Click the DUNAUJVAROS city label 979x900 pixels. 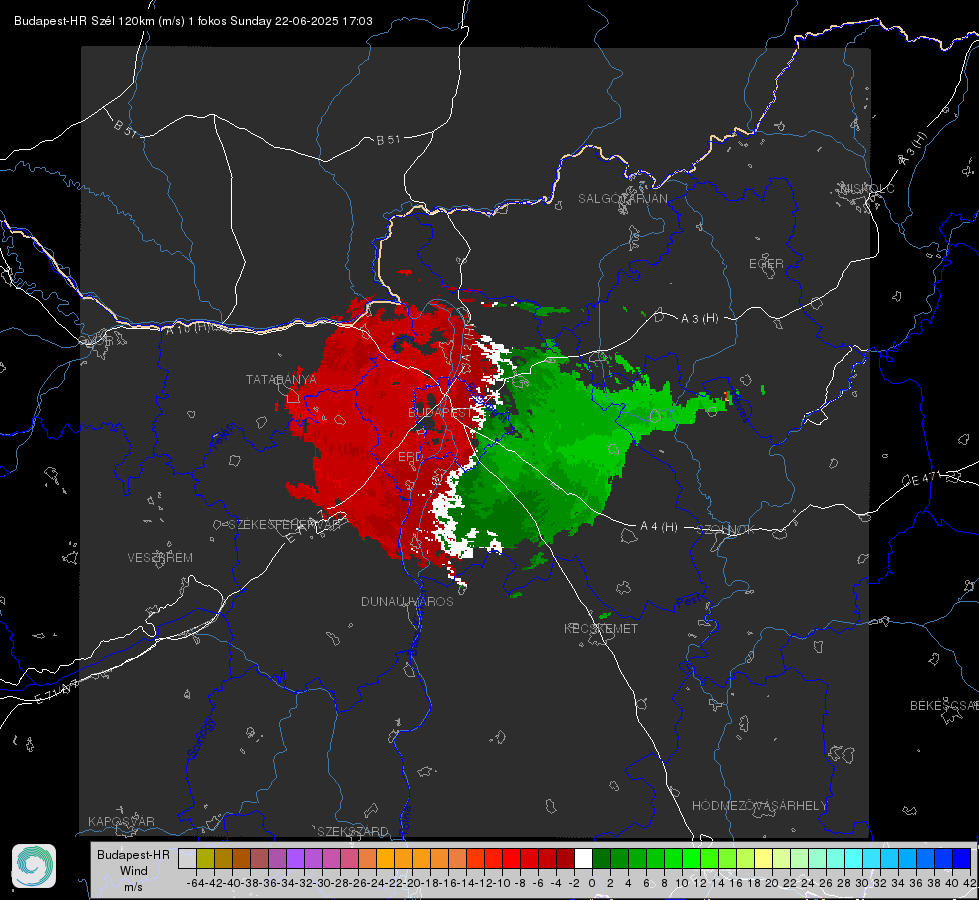(407, 601)
